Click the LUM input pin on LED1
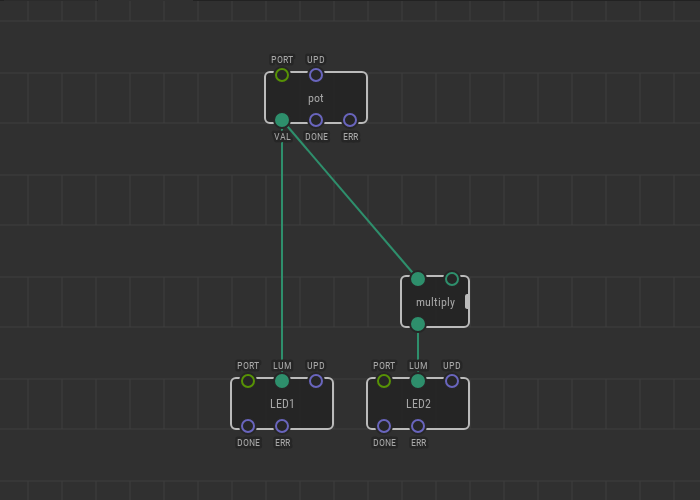The width and height of the screenshot is (700, 500). (x=282, y=381)
